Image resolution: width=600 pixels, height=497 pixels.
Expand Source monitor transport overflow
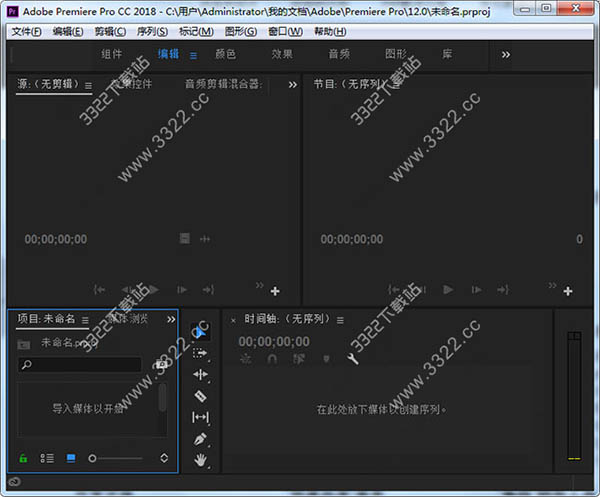(x=260, y=285)
